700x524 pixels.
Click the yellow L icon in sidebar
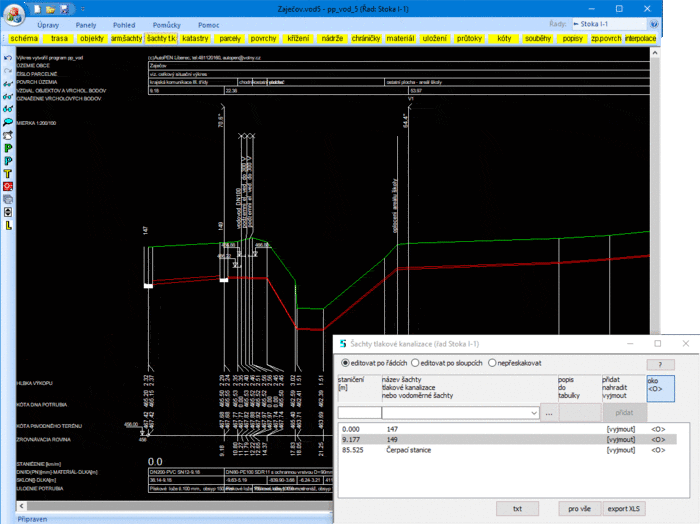coord(9,226)
